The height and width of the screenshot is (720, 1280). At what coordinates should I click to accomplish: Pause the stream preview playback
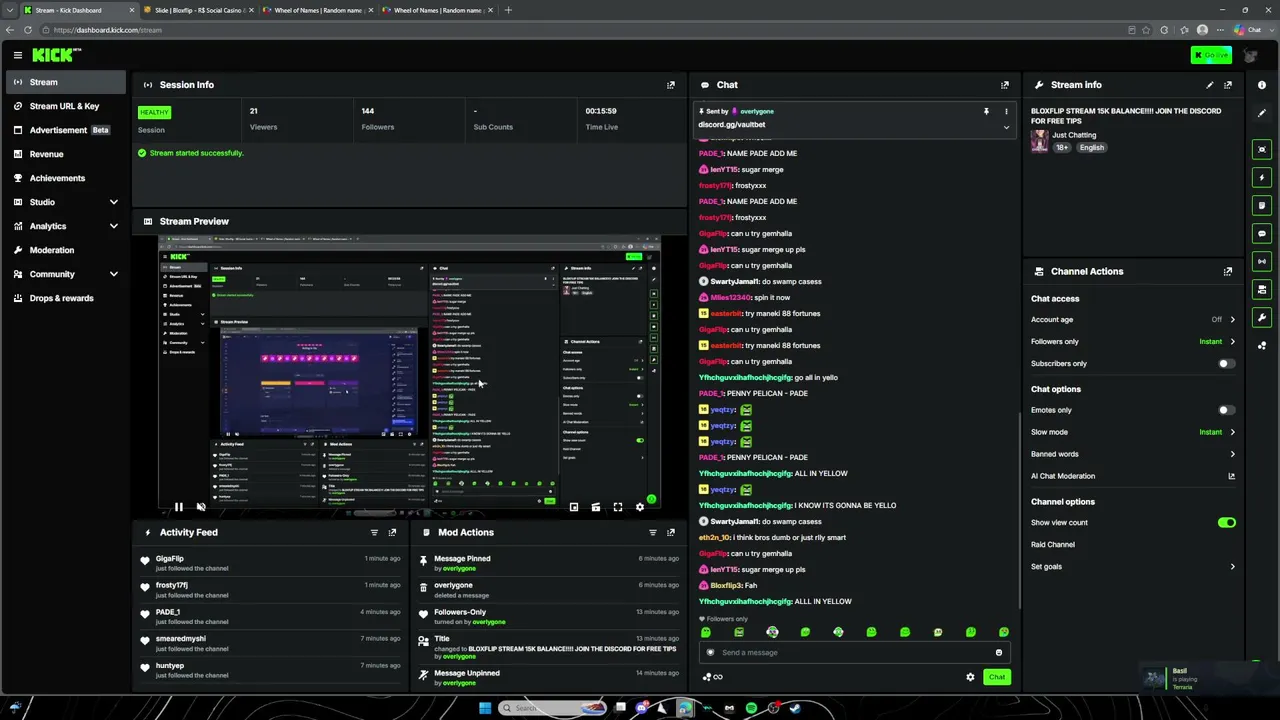178,507
